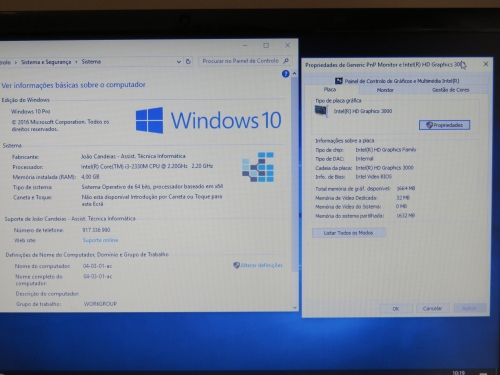
Task: Click Listar Todos os Modos button
Action: click(349, 233)
